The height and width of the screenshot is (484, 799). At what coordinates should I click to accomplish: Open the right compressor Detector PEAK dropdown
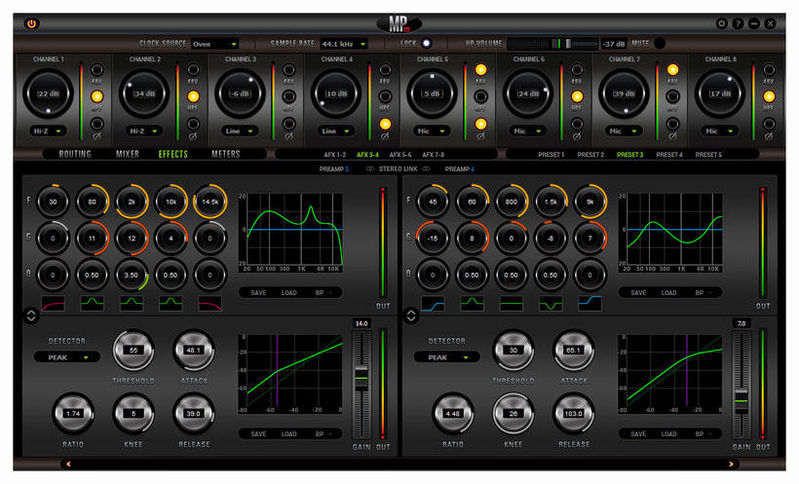coord(447,357)
